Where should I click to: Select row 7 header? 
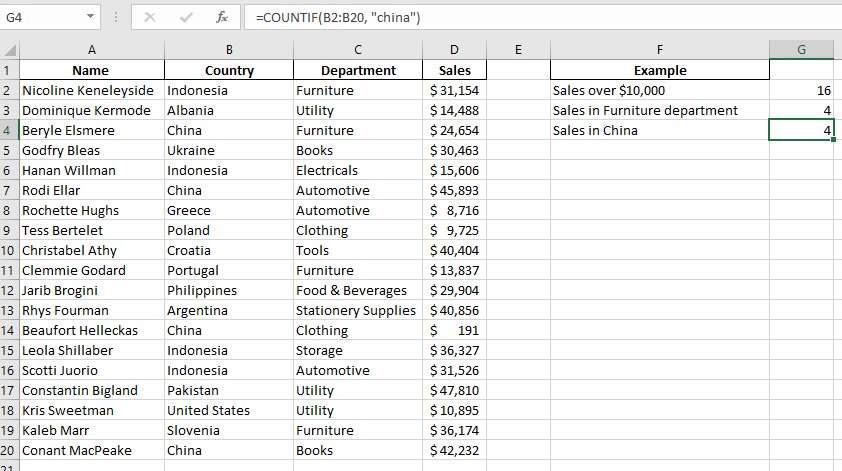[x=9, y=190]
